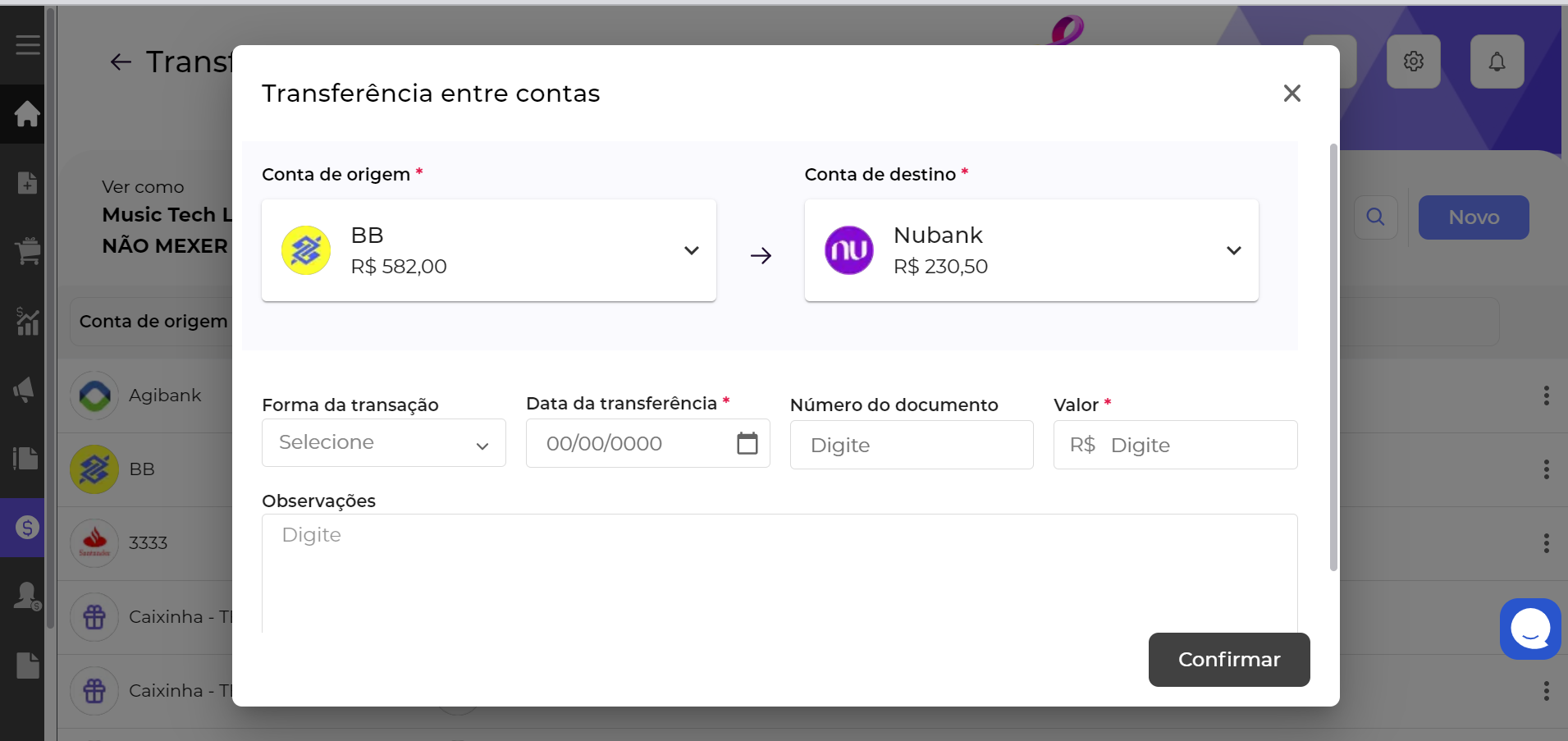This screenshot has height=741, width=1568.
Task: Click the megaphone announcements icon
Action: (24, 390)
